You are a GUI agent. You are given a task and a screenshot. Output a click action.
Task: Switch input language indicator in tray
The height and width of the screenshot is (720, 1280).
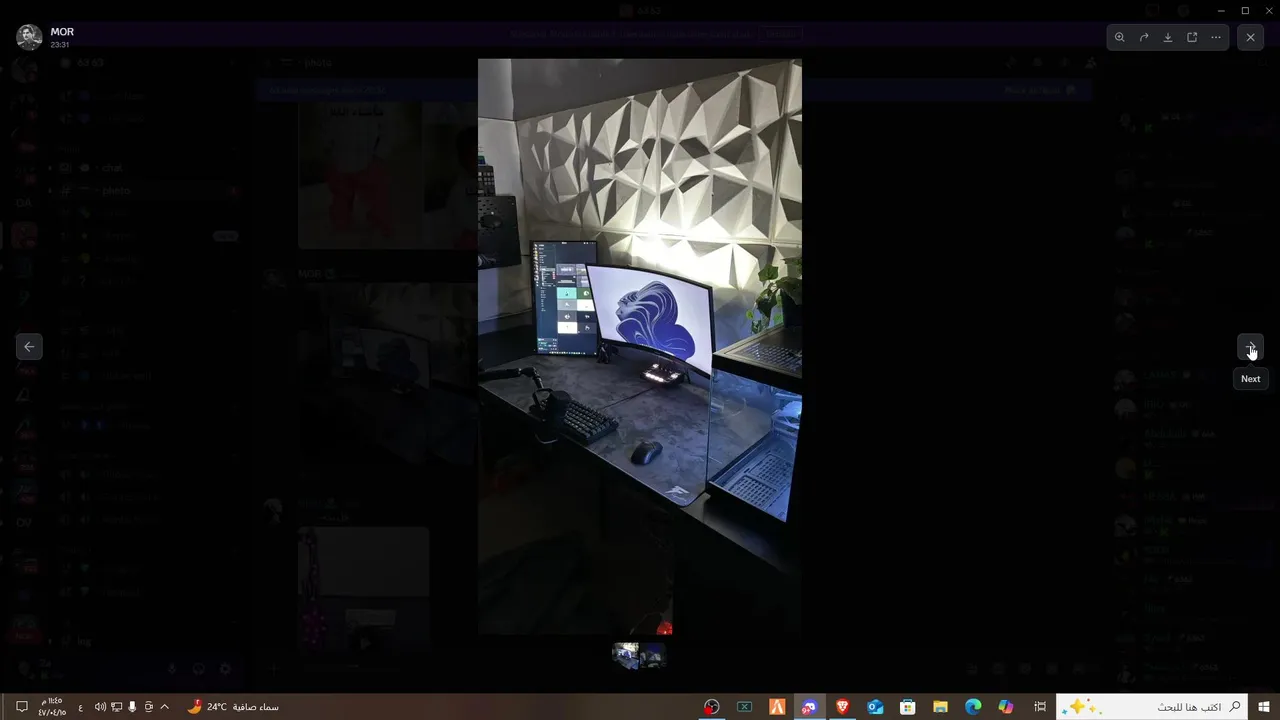point(81,707)
